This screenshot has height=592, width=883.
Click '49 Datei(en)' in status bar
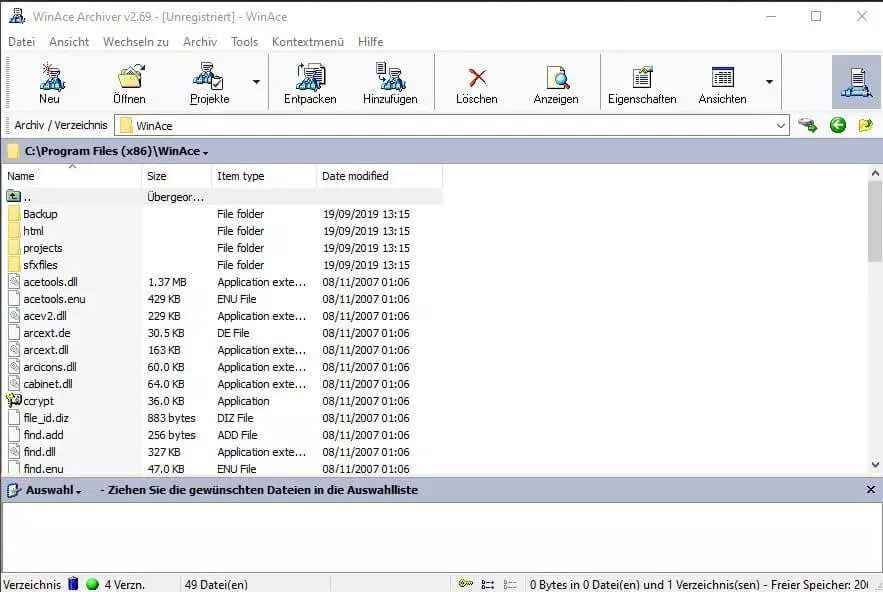click(x=216, y=585)
